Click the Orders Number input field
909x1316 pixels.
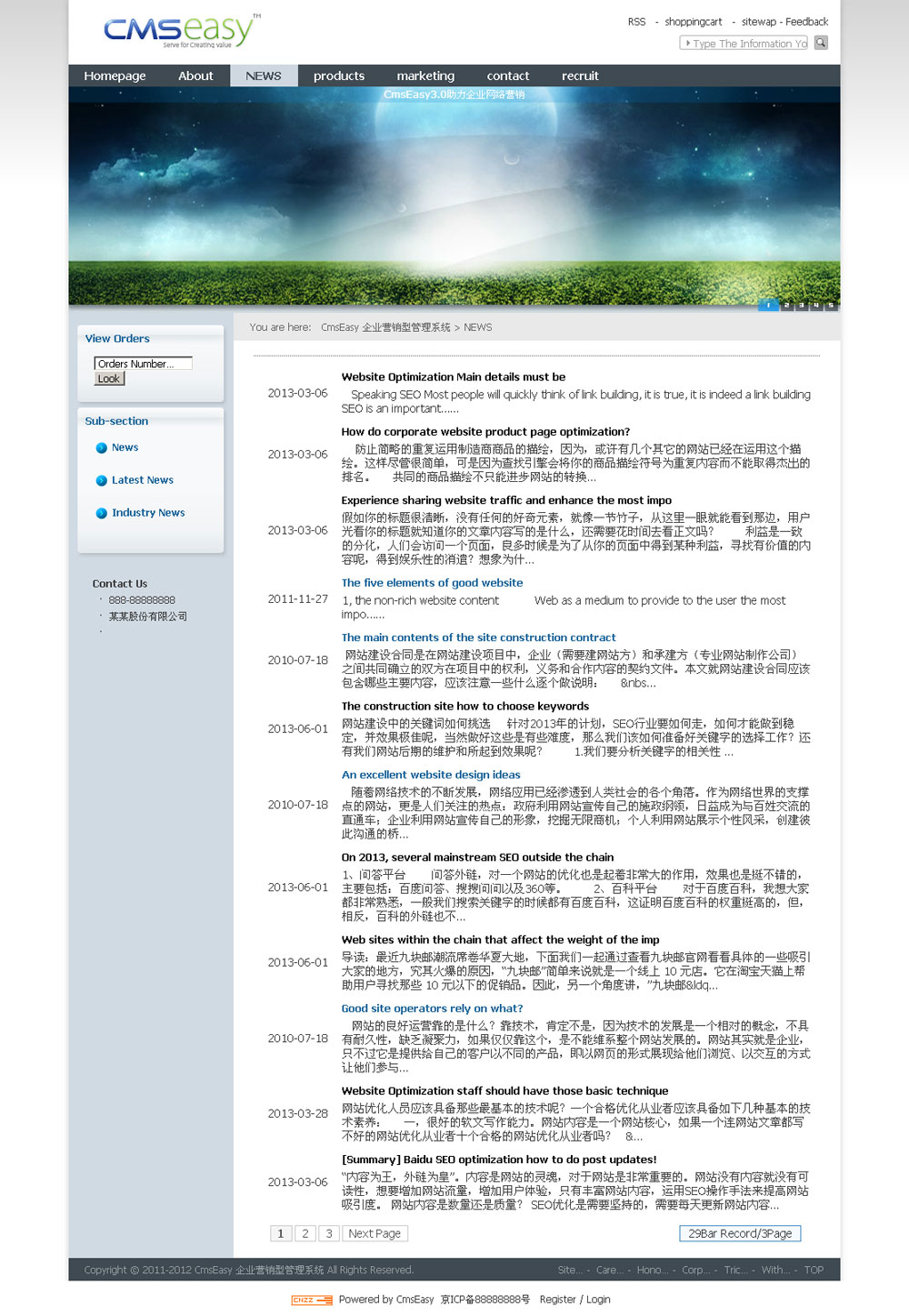coord(143,364)
